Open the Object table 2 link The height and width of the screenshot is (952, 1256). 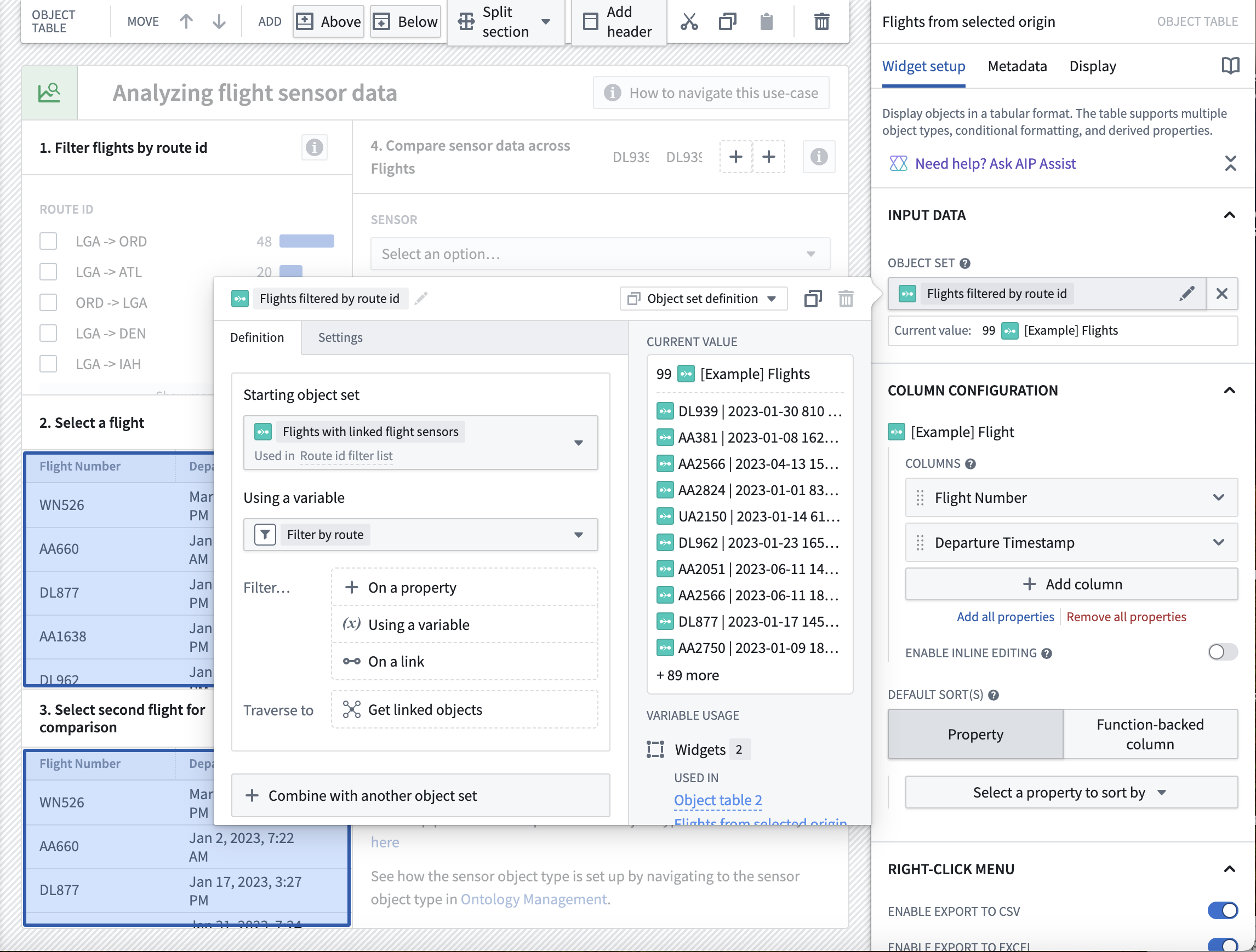point(718,800)
